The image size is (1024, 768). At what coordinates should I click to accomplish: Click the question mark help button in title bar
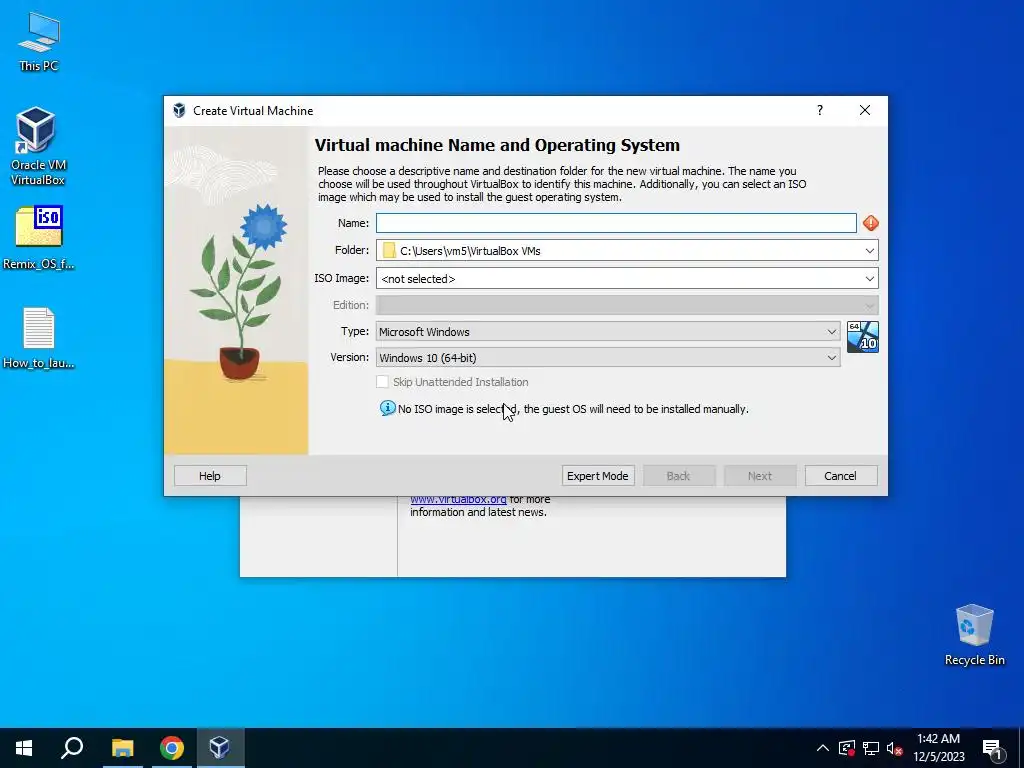(820, 110)
